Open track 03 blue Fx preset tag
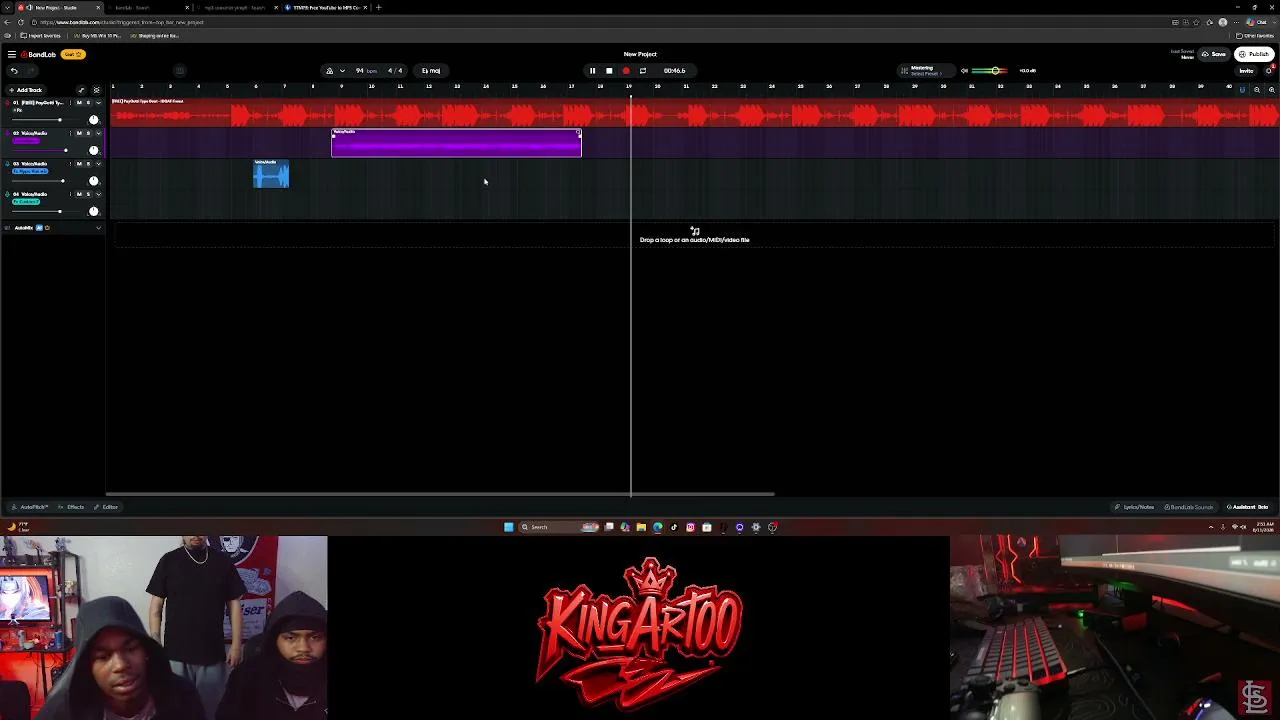 click(x=30, y=172)
